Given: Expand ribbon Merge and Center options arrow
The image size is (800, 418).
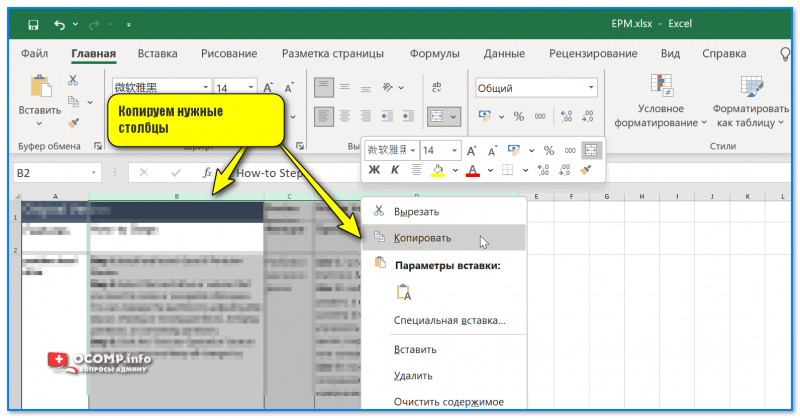Looking at the screenshot, I should pyautogui.click(x=453, y=117).
